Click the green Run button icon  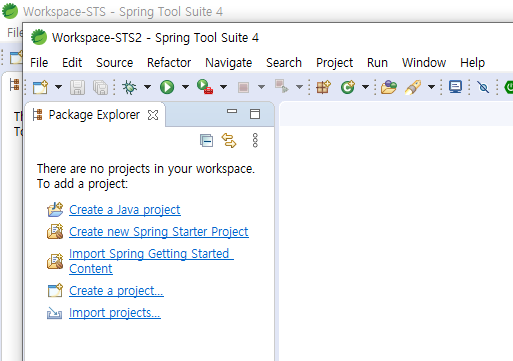[167, 87]
